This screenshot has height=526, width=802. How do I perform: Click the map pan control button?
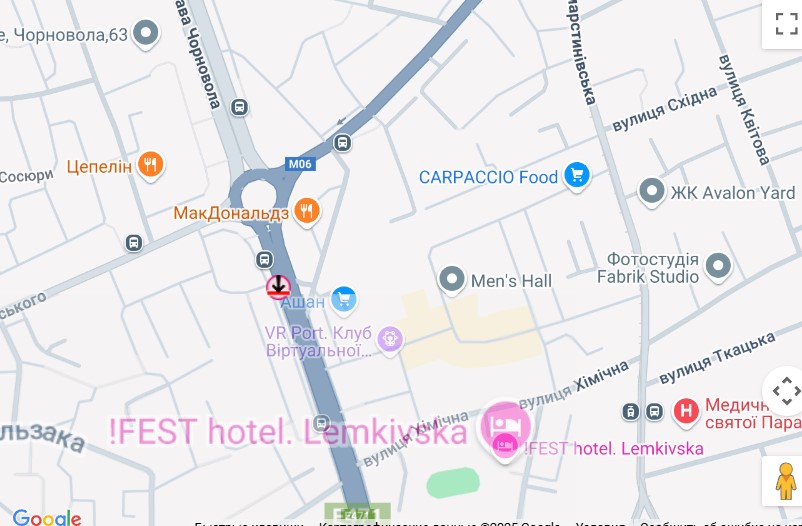pyautogui.click(x=786, y=391)
